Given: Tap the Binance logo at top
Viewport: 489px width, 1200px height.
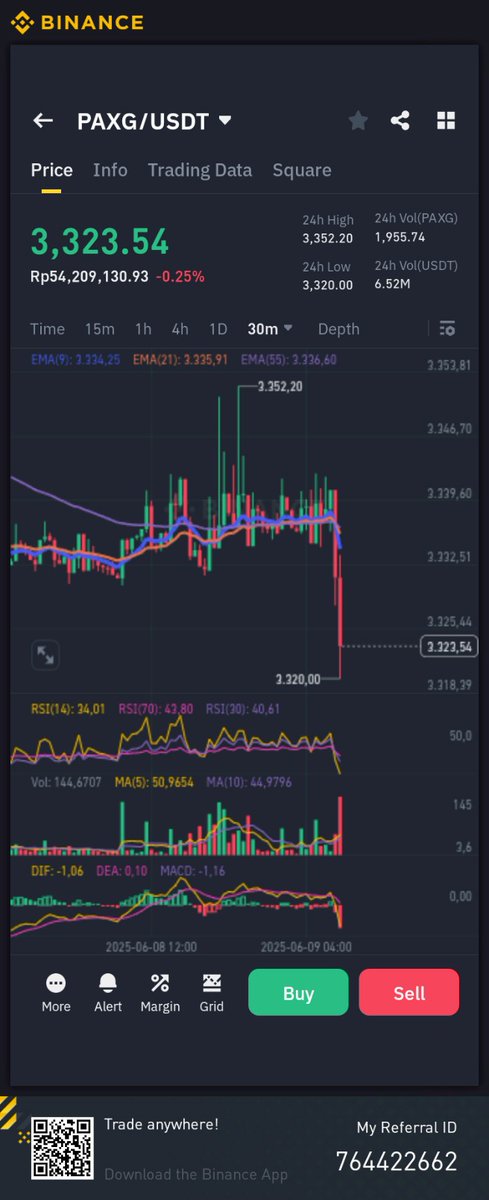Looking at the screenshot, I should pyautogui.click(x=77, y=22).
